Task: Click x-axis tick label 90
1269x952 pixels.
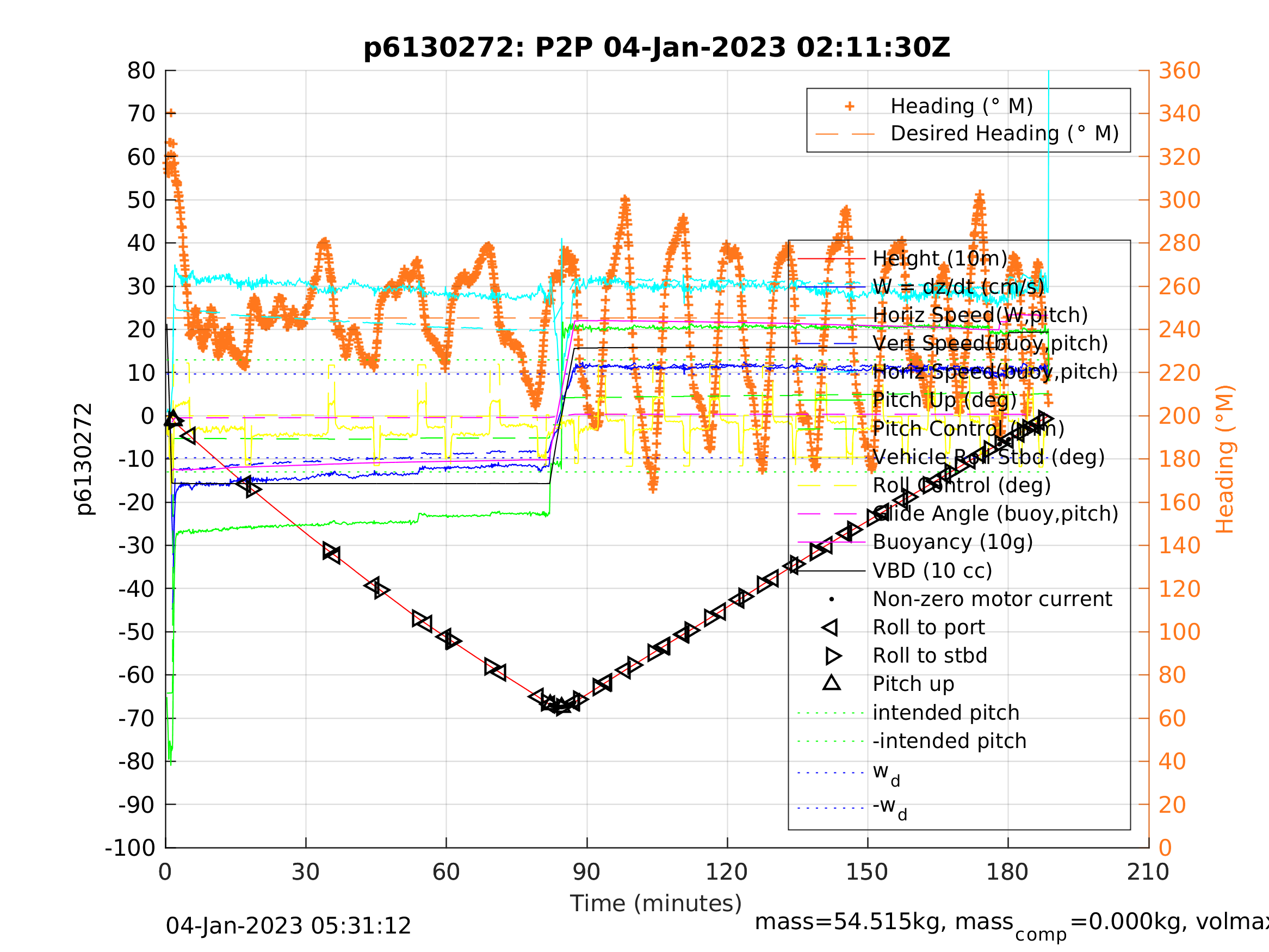Action: point(586,872)
